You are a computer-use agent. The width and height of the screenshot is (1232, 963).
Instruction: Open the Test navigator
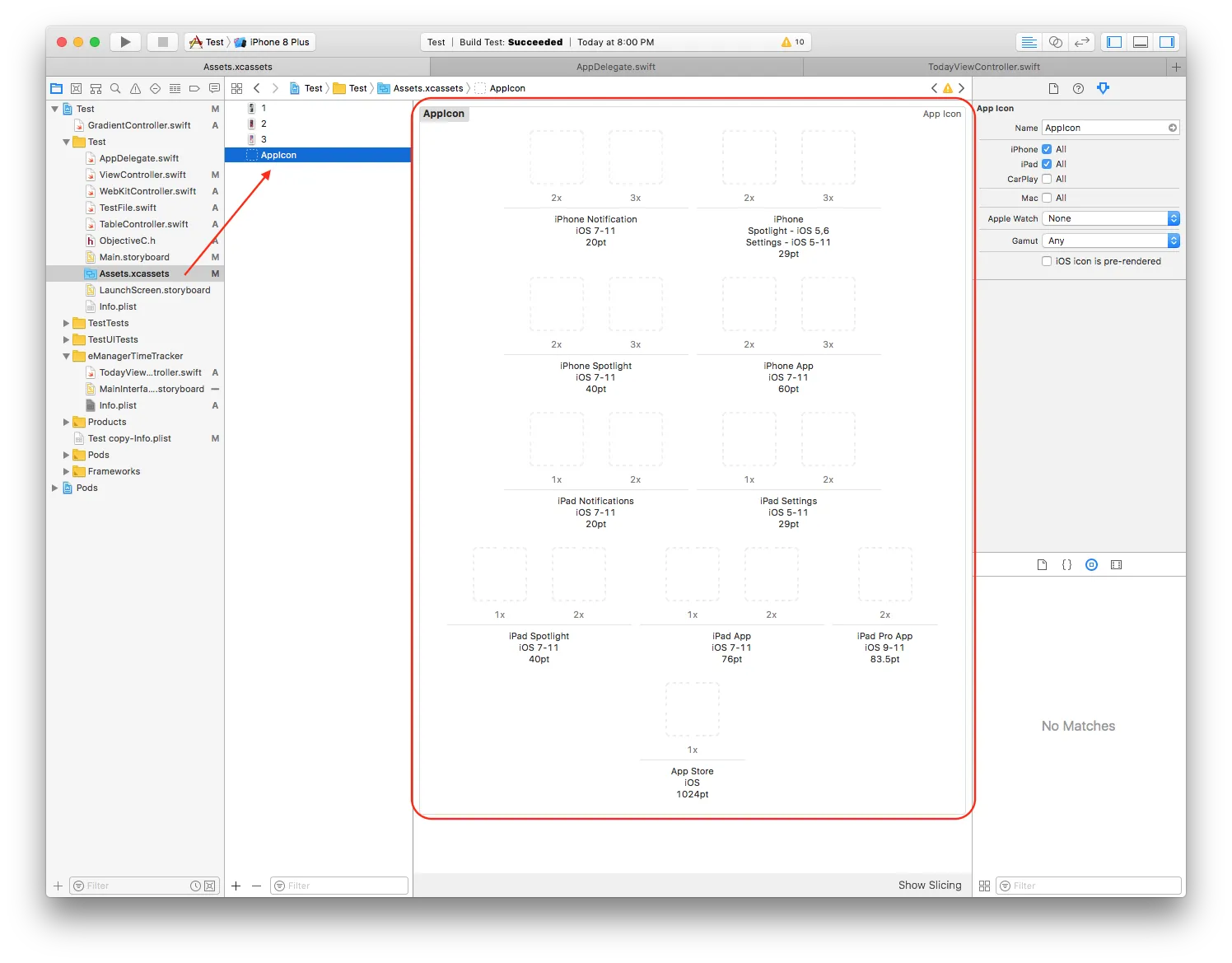coord(155,88)
